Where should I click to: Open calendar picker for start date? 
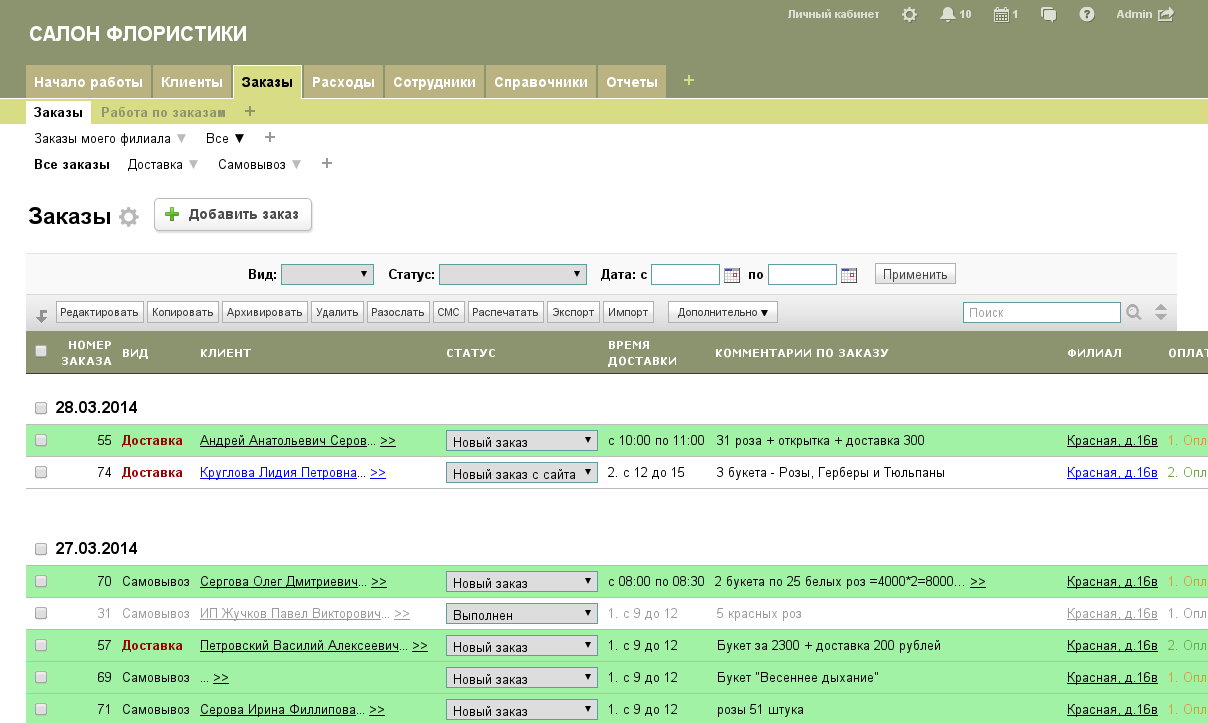point(732,275)
